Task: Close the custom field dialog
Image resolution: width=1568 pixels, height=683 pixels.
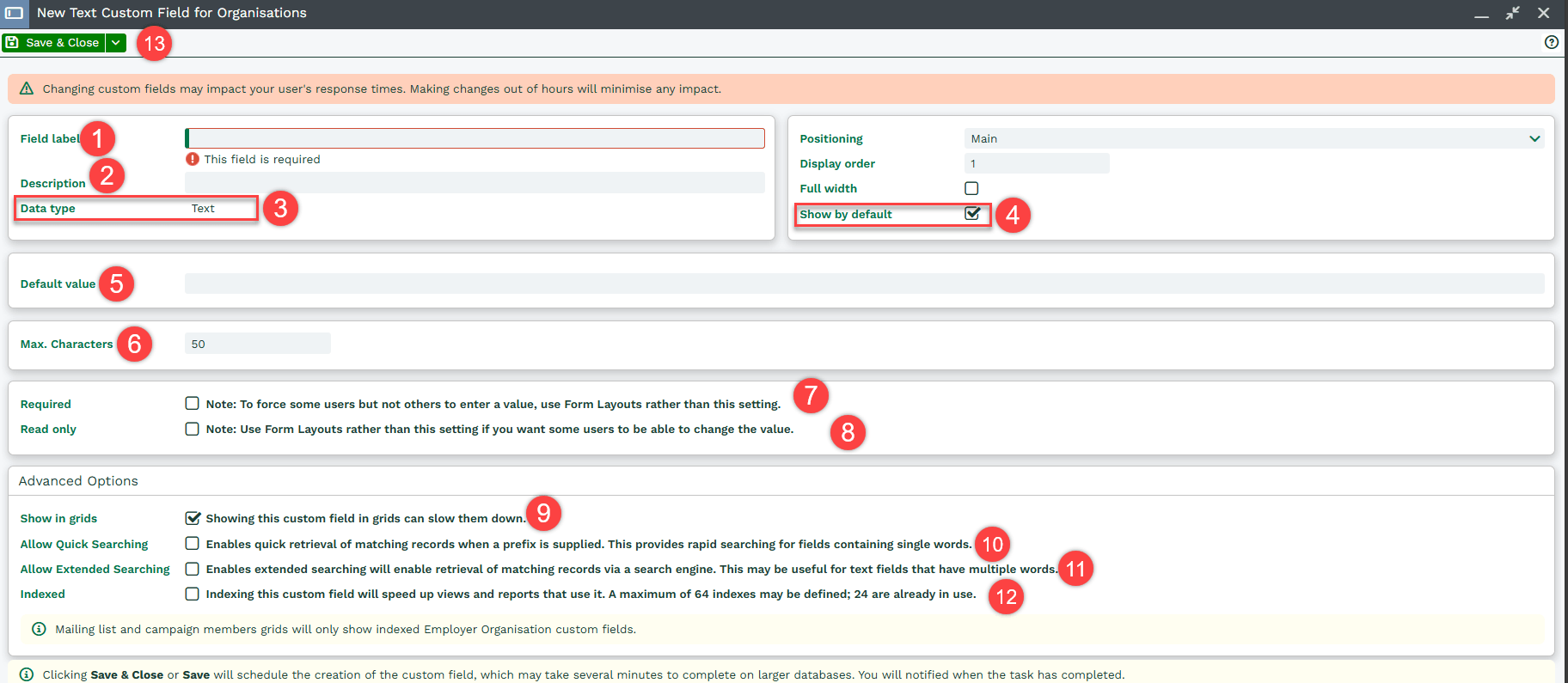Action: click(1543, 13)
